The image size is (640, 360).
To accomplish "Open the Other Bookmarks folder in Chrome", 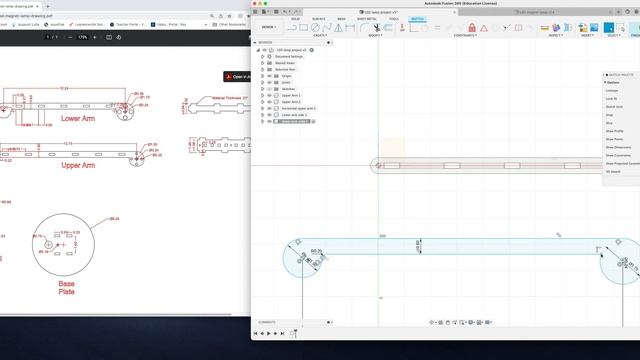I will pos(229,24).
